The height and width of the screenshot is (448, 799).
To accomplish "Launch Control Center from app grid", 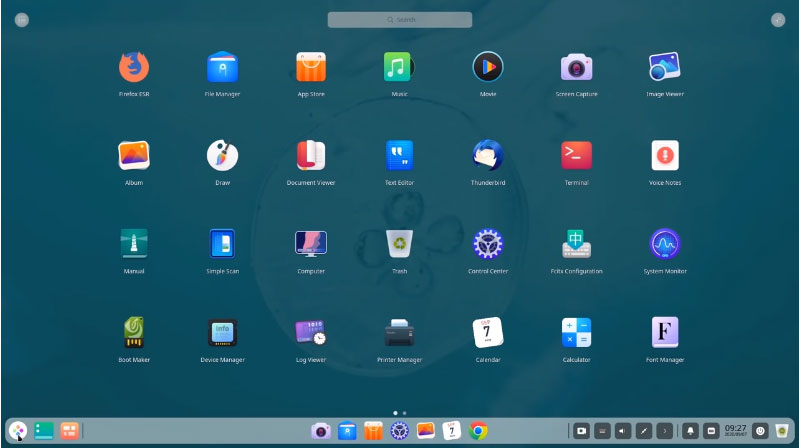I will tap(488, 244).
